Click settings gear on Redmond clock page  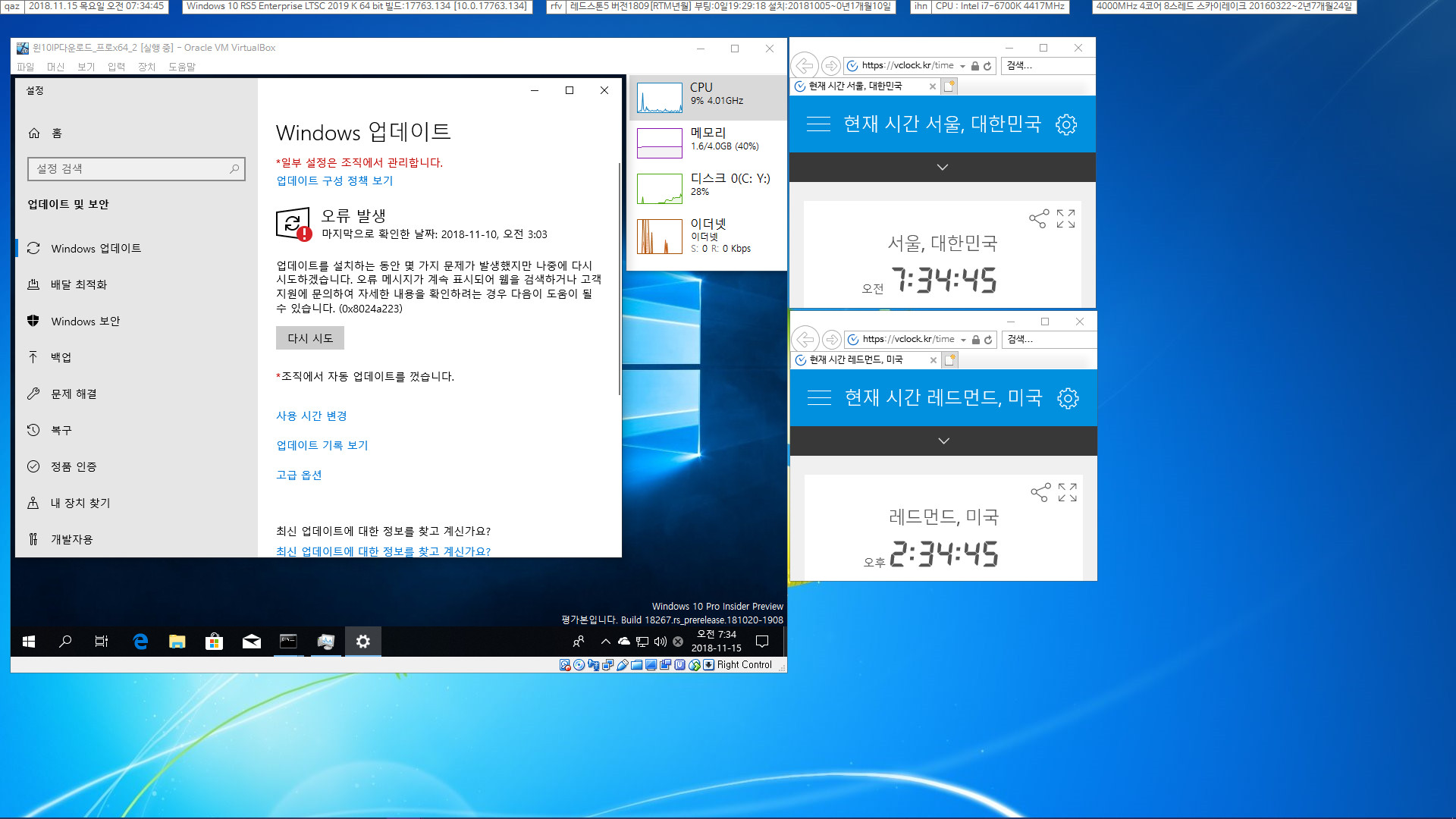click(1068, 398)
